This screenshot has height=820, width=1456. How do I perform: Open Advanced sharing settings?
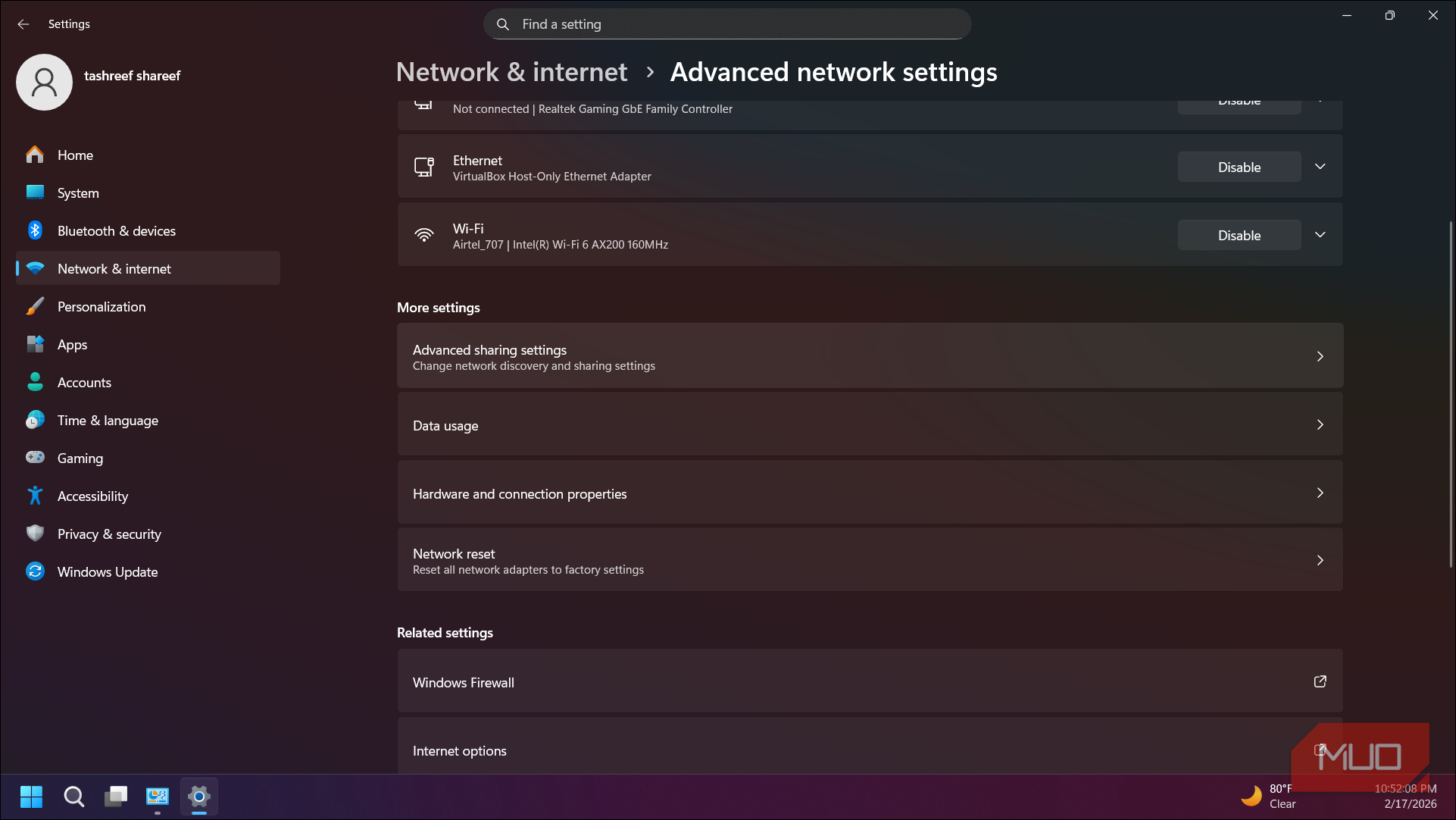(x=870, y=356)
